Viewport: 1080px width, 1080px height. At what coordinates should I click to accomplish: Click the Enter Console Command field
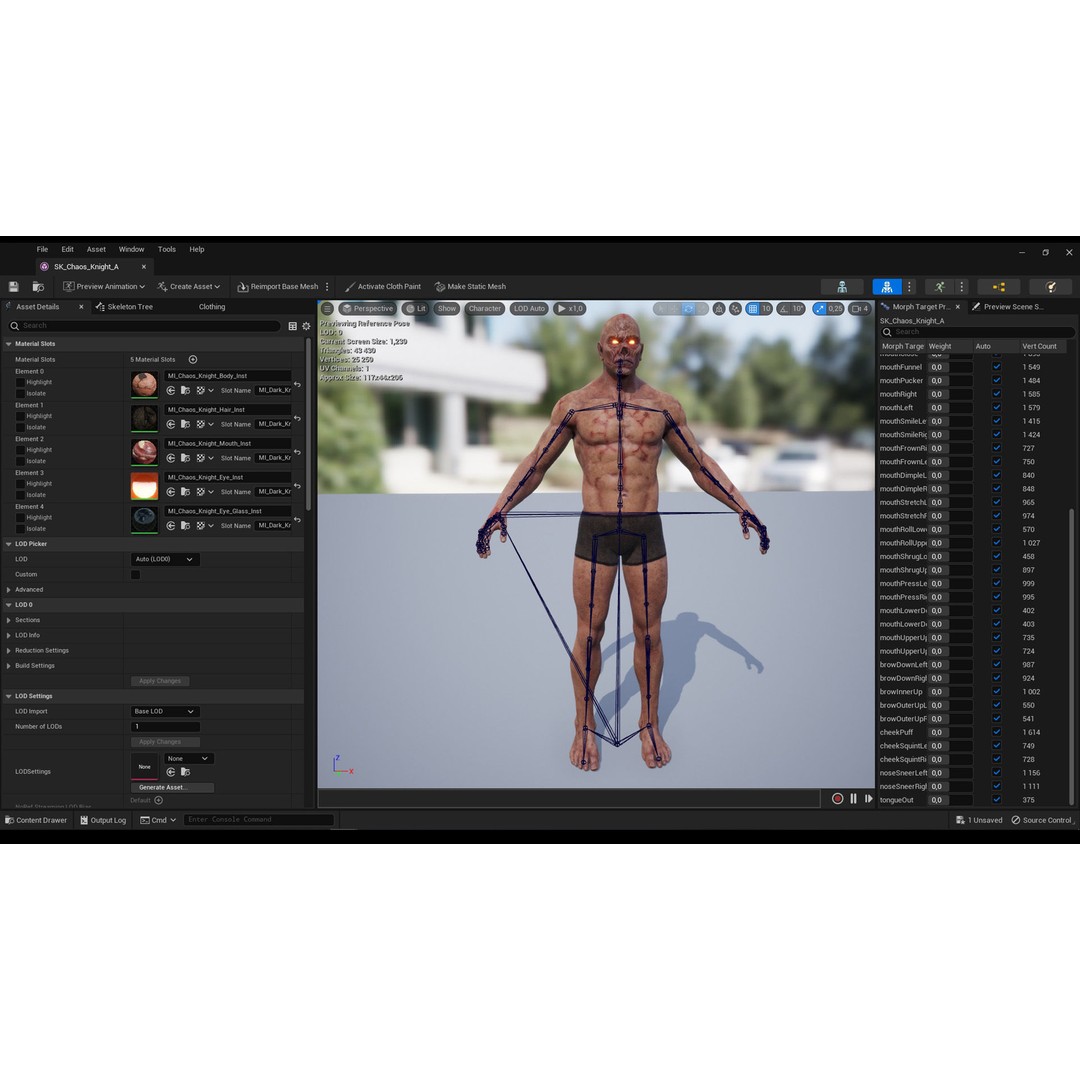click(x=258, y=820)
